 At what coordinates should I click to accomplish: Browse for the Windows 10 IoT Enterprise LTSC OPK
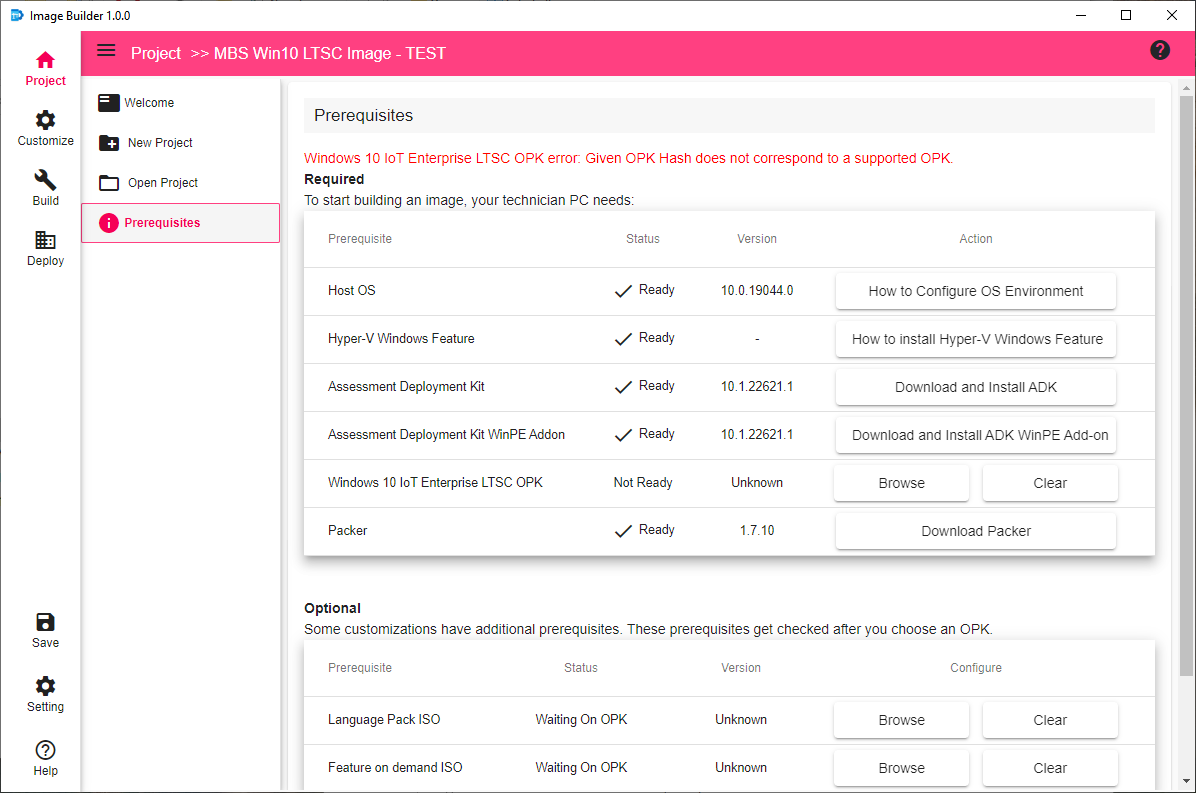(x=901, y=483)
